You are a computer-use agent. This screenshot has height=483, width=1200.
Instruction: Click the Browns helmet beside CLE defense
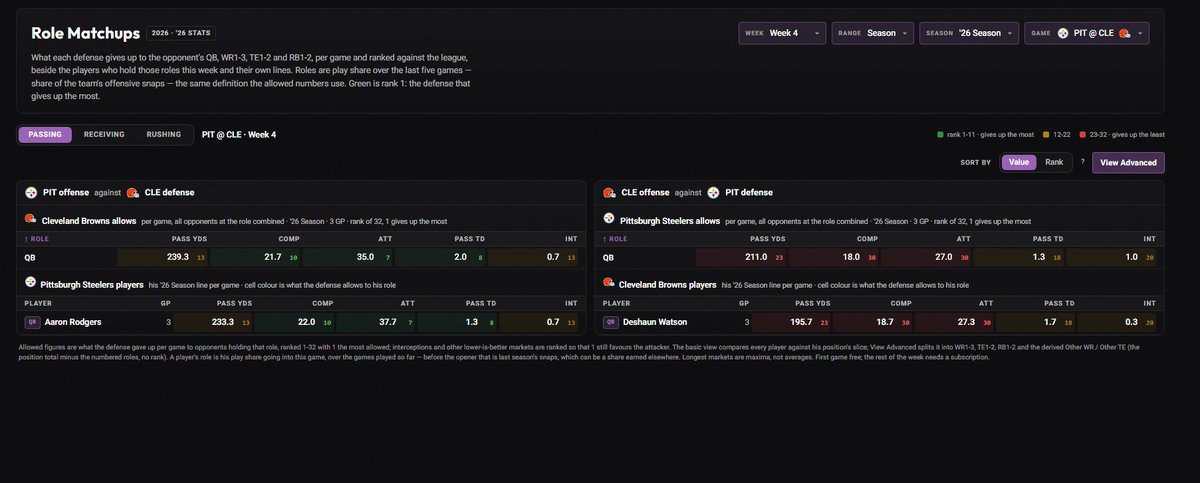pos(133,192)
